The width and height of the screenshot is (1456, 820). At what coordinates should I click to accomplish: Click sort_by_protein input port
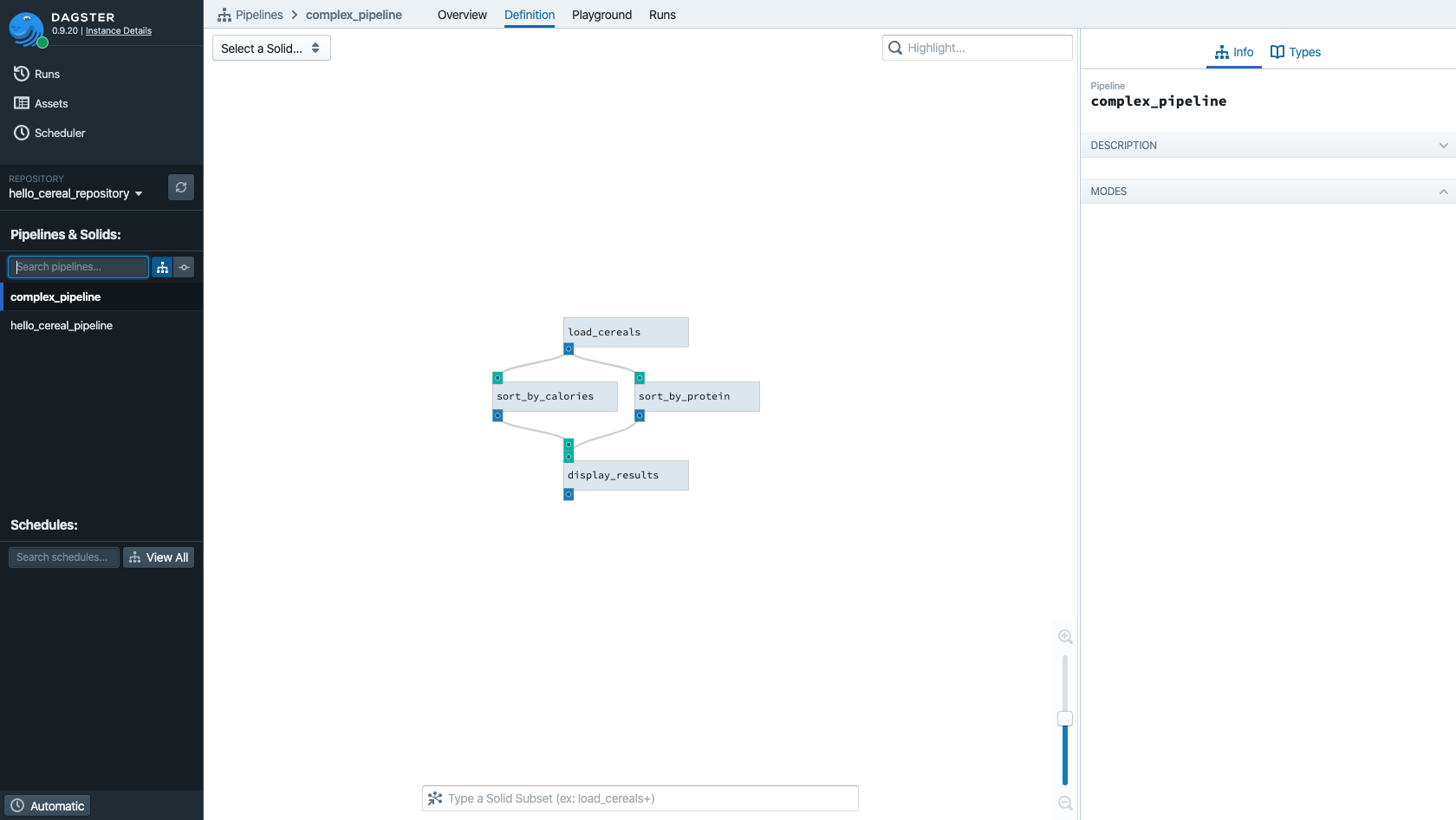click(x=640, y=378)
